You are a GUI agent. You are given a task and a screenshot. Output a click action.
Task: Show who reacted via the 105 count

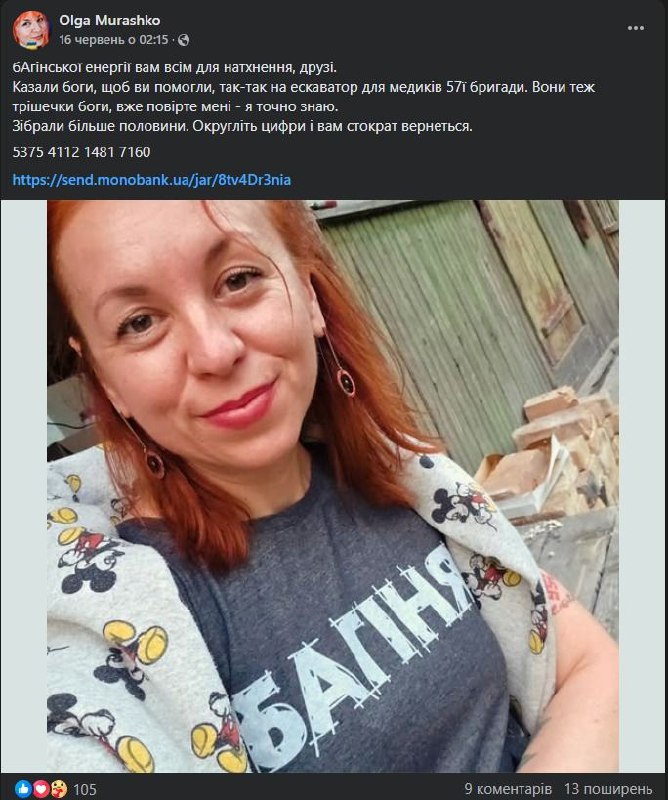pyautogui.click(x=85, y=789)
